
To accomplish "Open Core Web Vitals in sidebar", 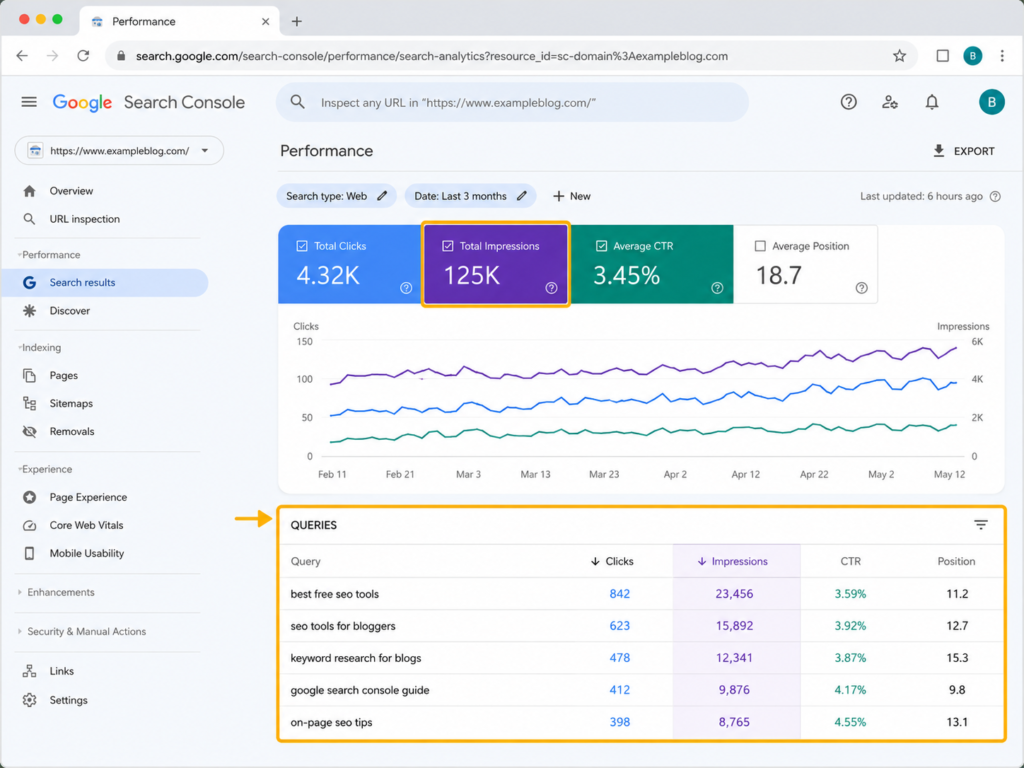I will pyautogui.click(x=86, y=525).
